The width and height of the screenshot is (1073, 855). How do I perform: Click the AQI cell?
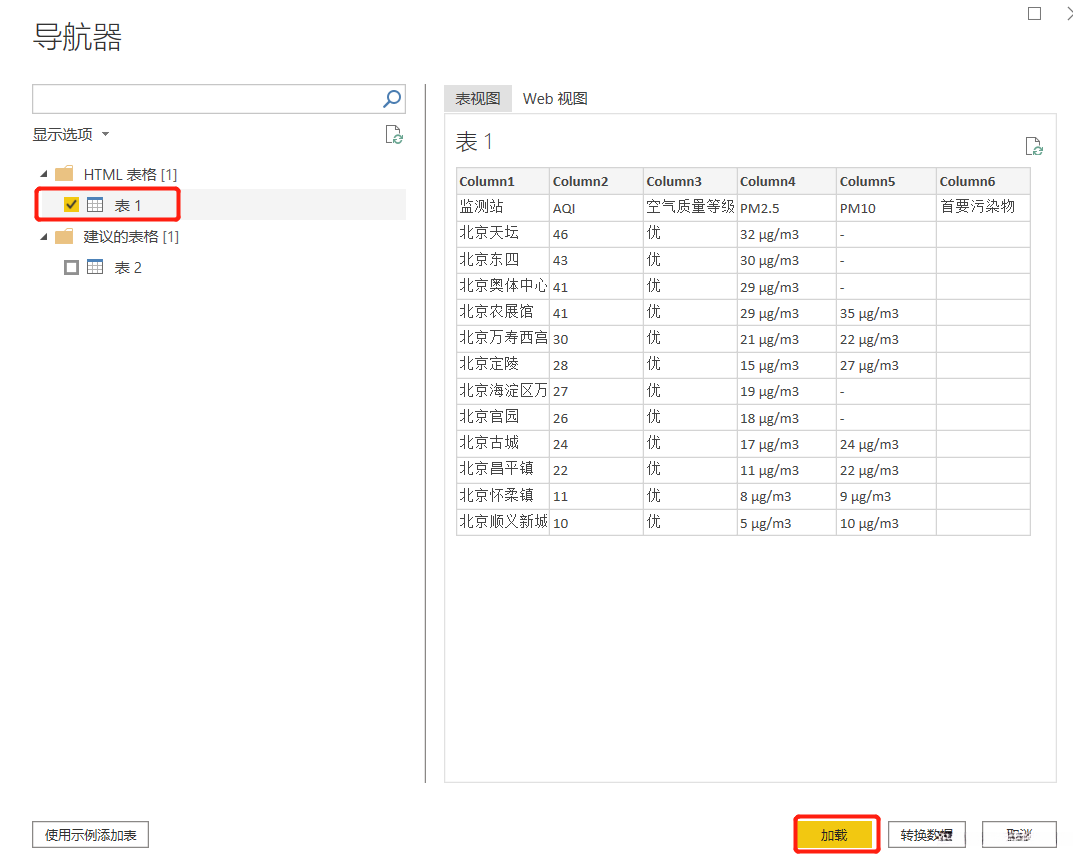click(596, 207)
